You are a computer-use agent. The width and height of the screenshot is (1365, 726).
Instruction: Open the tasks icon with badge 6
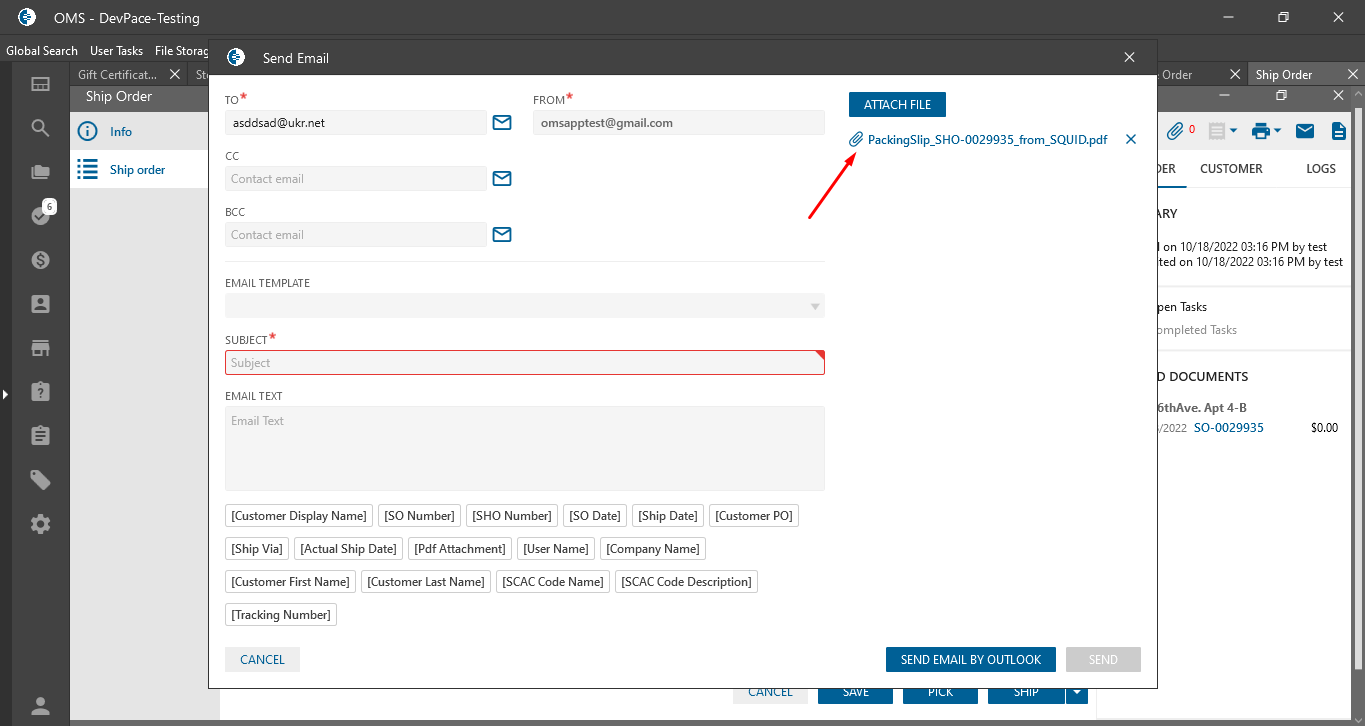click(x=41, y=216)
